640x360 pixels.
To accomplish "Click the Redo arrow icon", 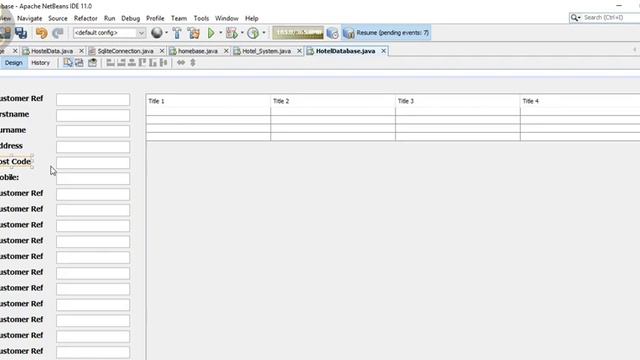I will click(58, 33).
